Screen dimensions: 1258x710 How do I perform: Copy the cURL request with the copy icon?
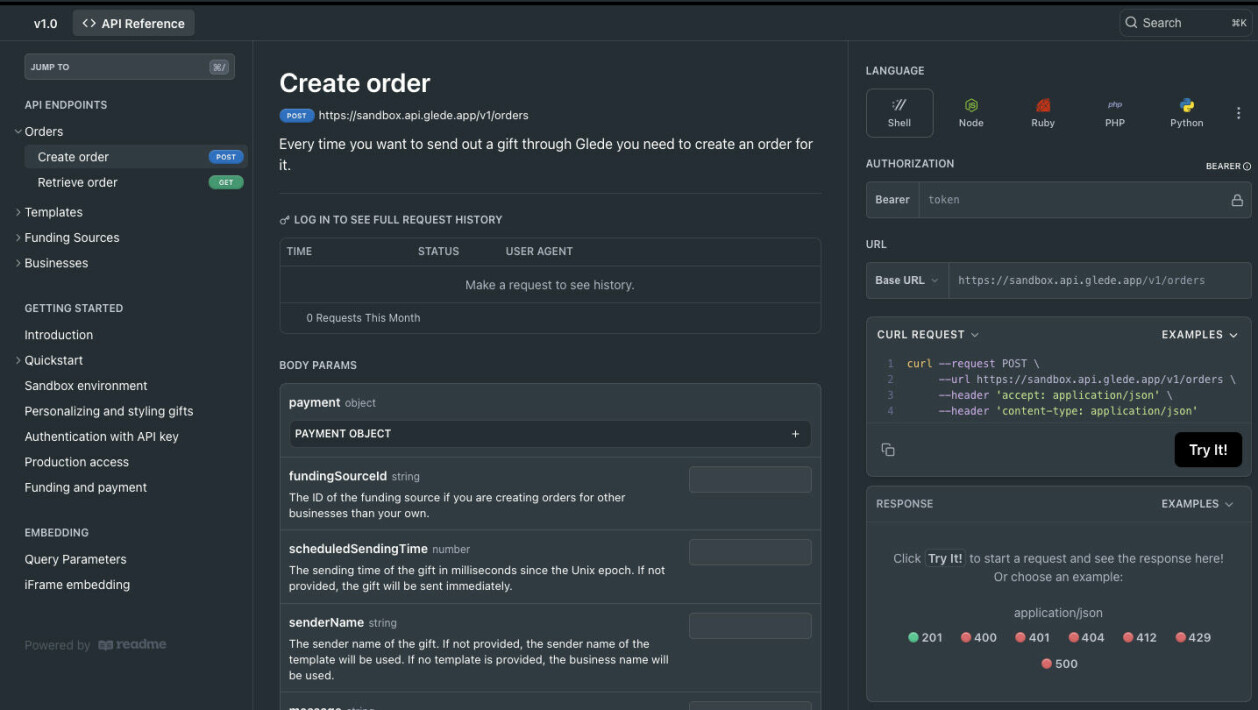[888, 450]
